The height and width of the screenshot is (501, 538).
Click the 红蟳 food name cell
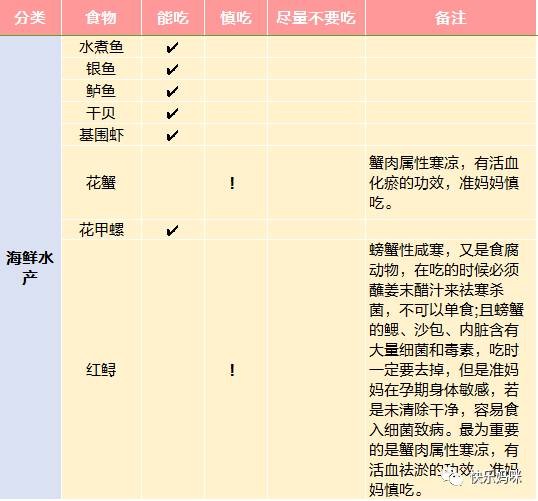(x=101, y=370)
